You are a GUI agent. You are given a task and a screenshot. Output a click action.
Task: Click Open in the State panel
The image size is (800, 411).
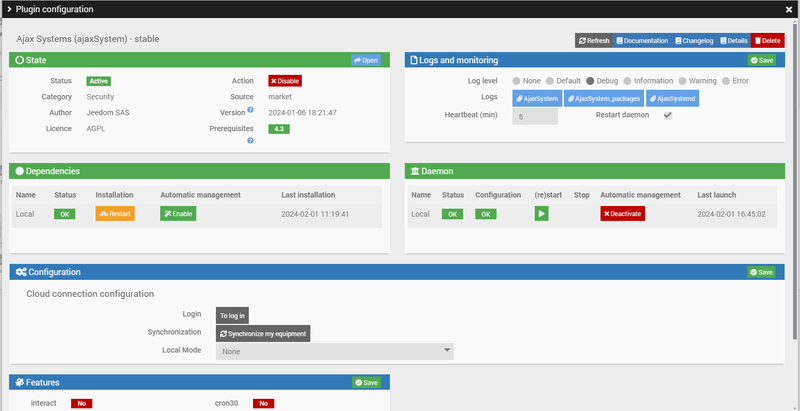[x=366, y=60]
